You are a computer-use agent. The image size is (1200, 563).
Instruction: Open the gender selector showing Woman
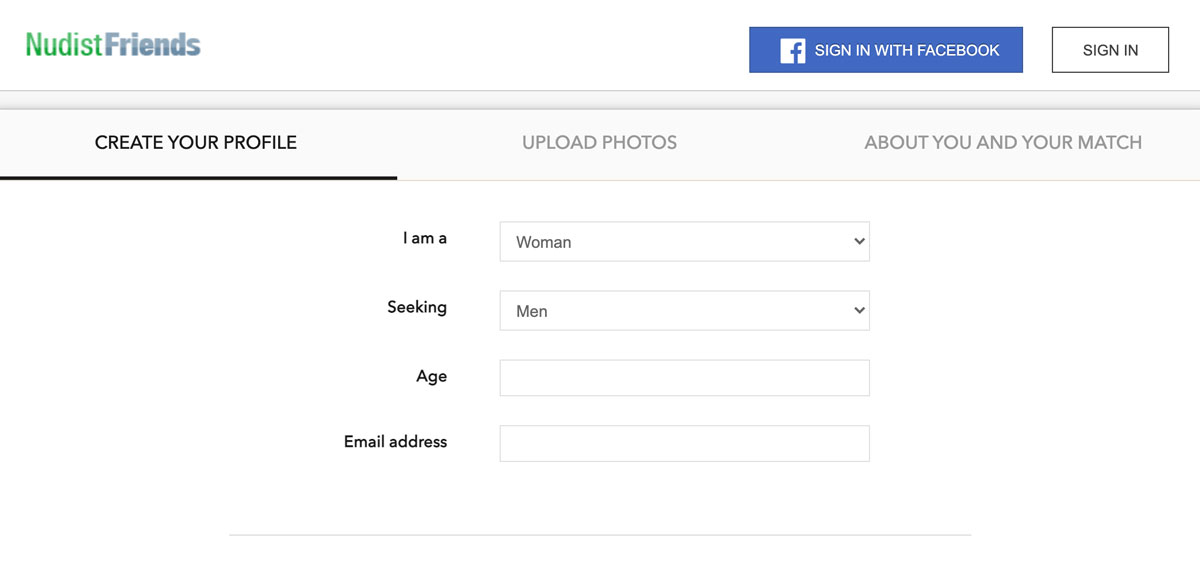pyautogui.click(x=684, y=241)
